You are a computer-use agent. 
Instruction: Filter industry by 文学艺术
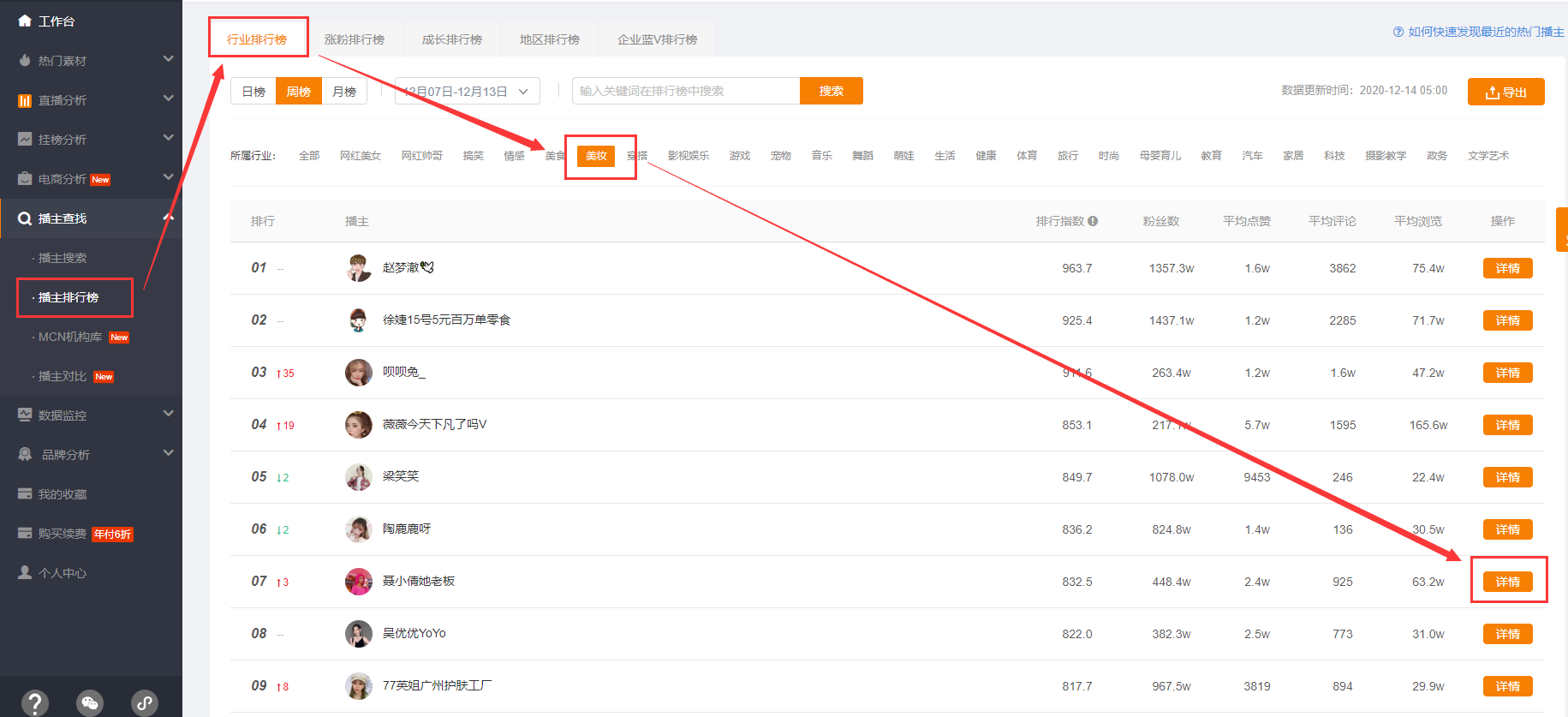coord(1488,156)
